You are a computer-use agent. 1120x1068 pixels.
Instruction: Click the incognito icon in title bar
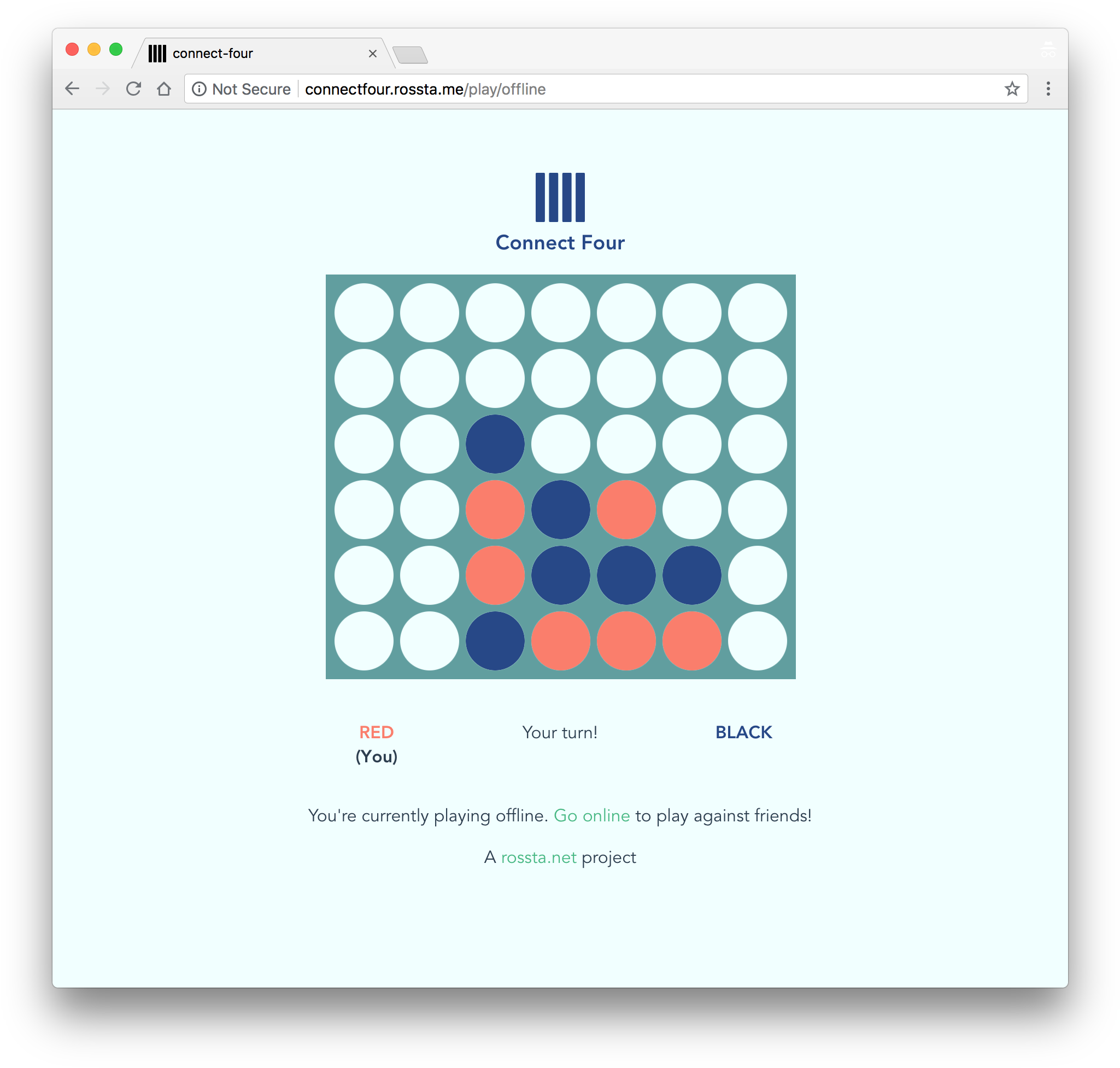click(1048, 50)
